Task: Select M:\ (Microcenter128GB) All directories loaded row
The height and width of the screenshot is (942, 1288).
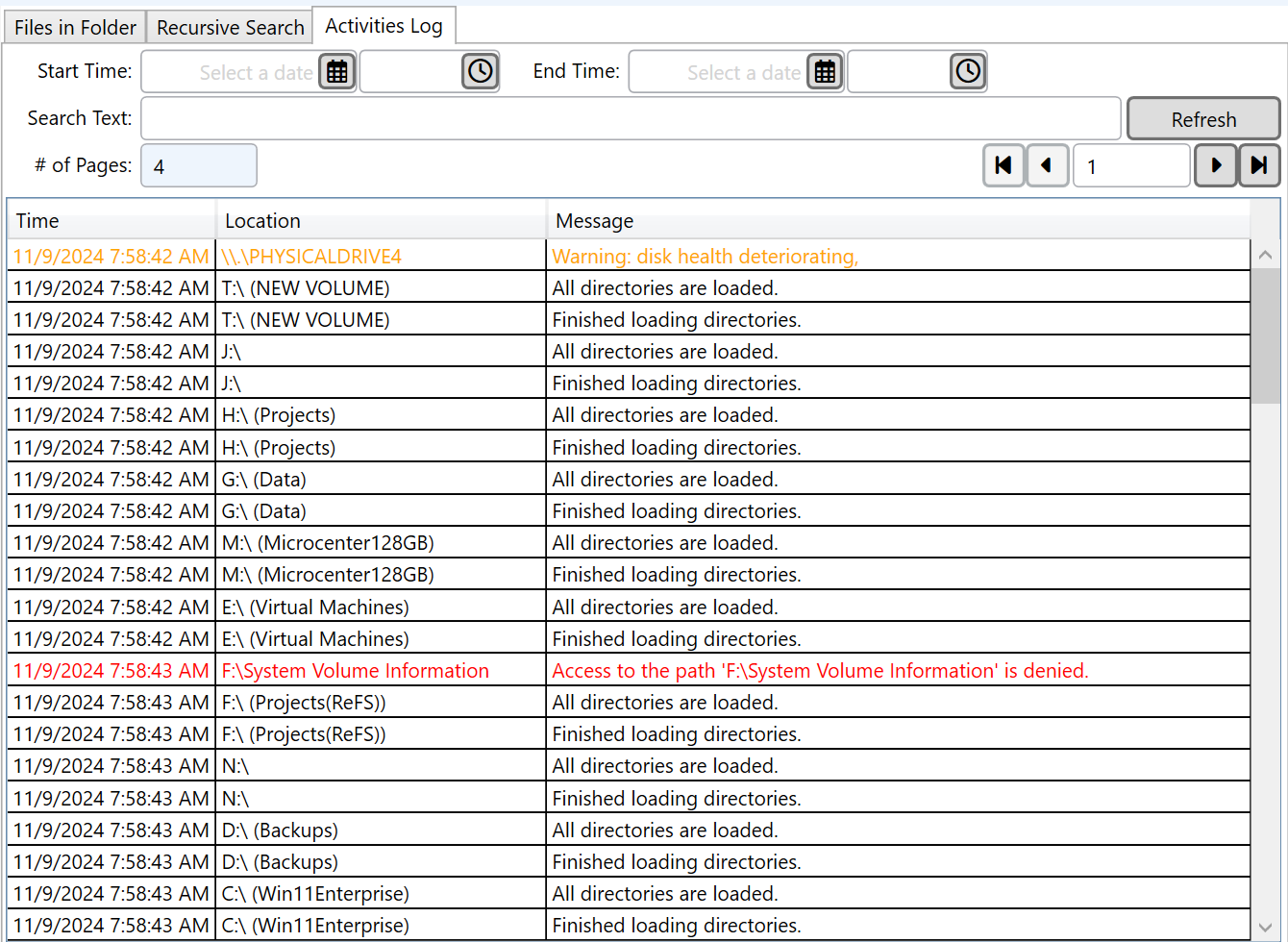Action: pos(629,543)
